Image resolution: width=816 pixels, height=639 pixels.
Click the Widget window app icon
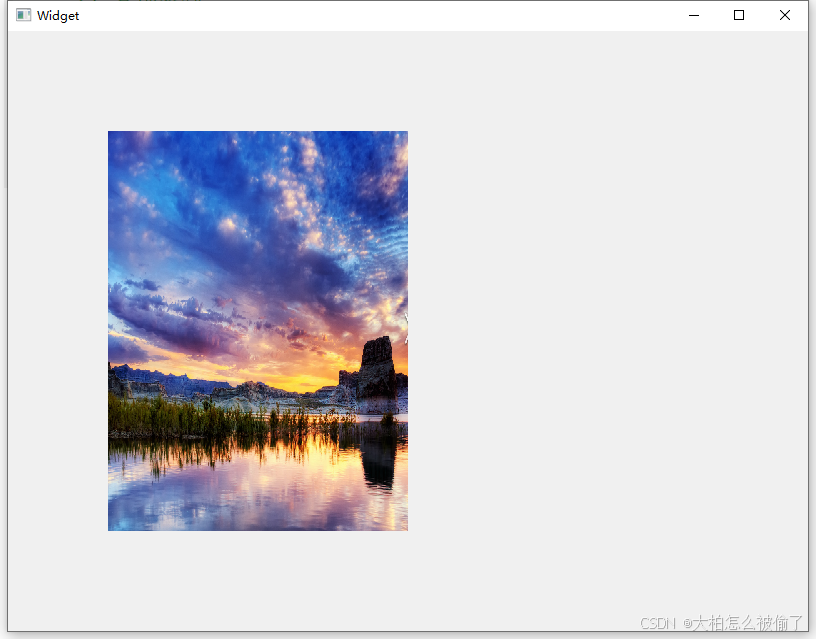tap(23, 15)
